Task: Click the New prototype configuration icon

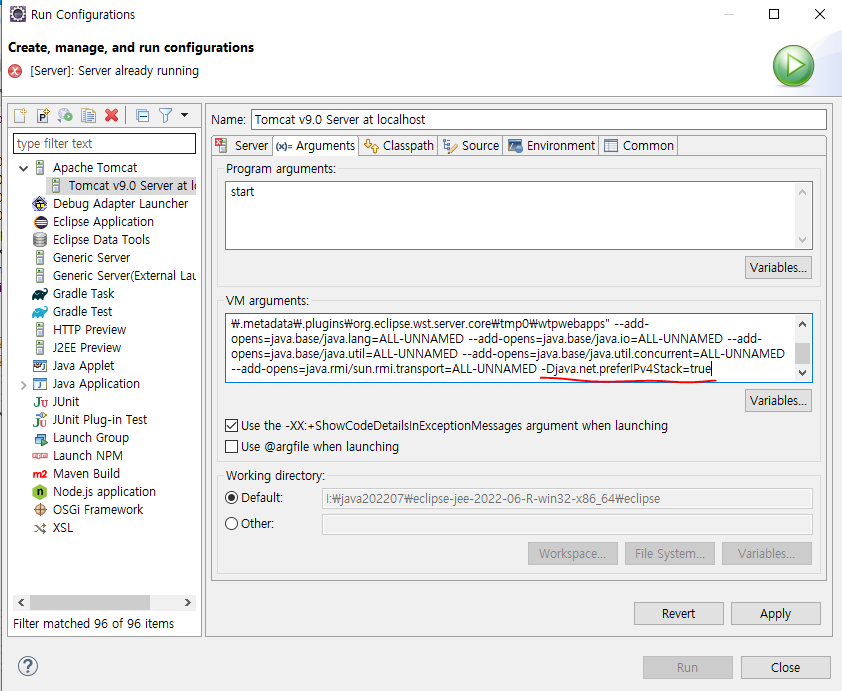Action: coord(43,115)
